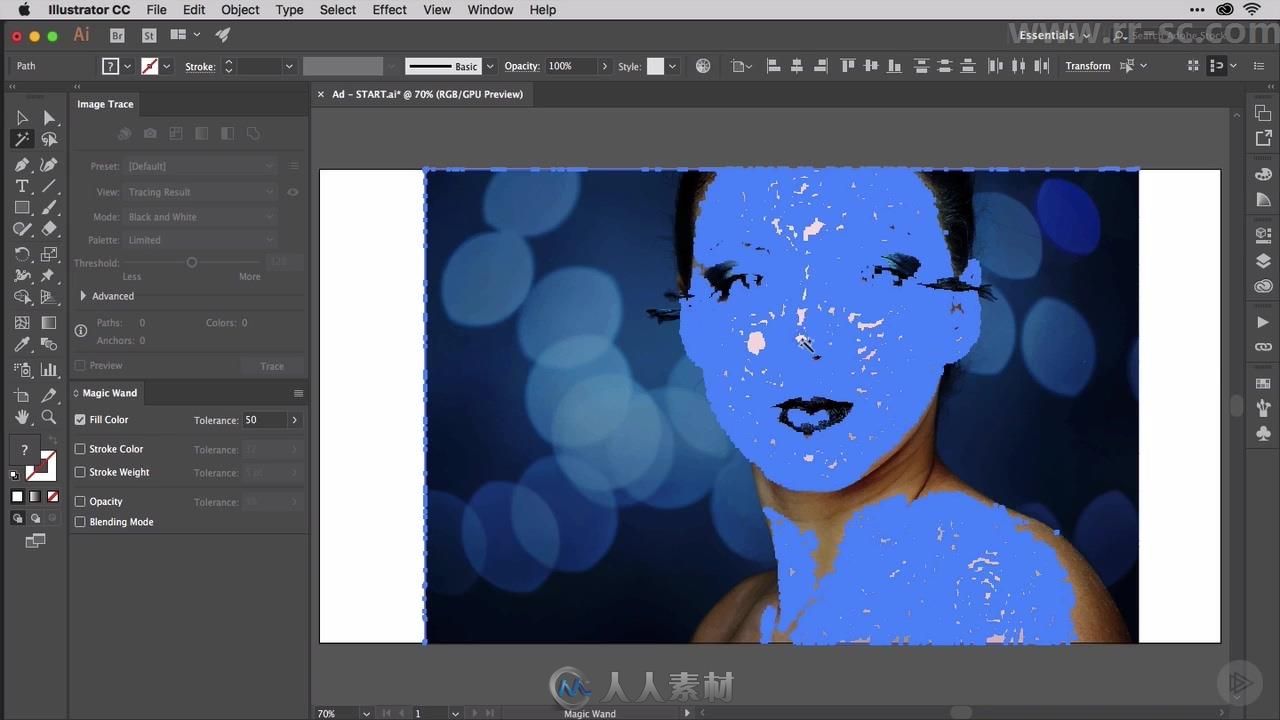The height and width of the screenshot is (720, 1280).
Task: Open Adobe Stock with St button
Action: tap(149, 35)
